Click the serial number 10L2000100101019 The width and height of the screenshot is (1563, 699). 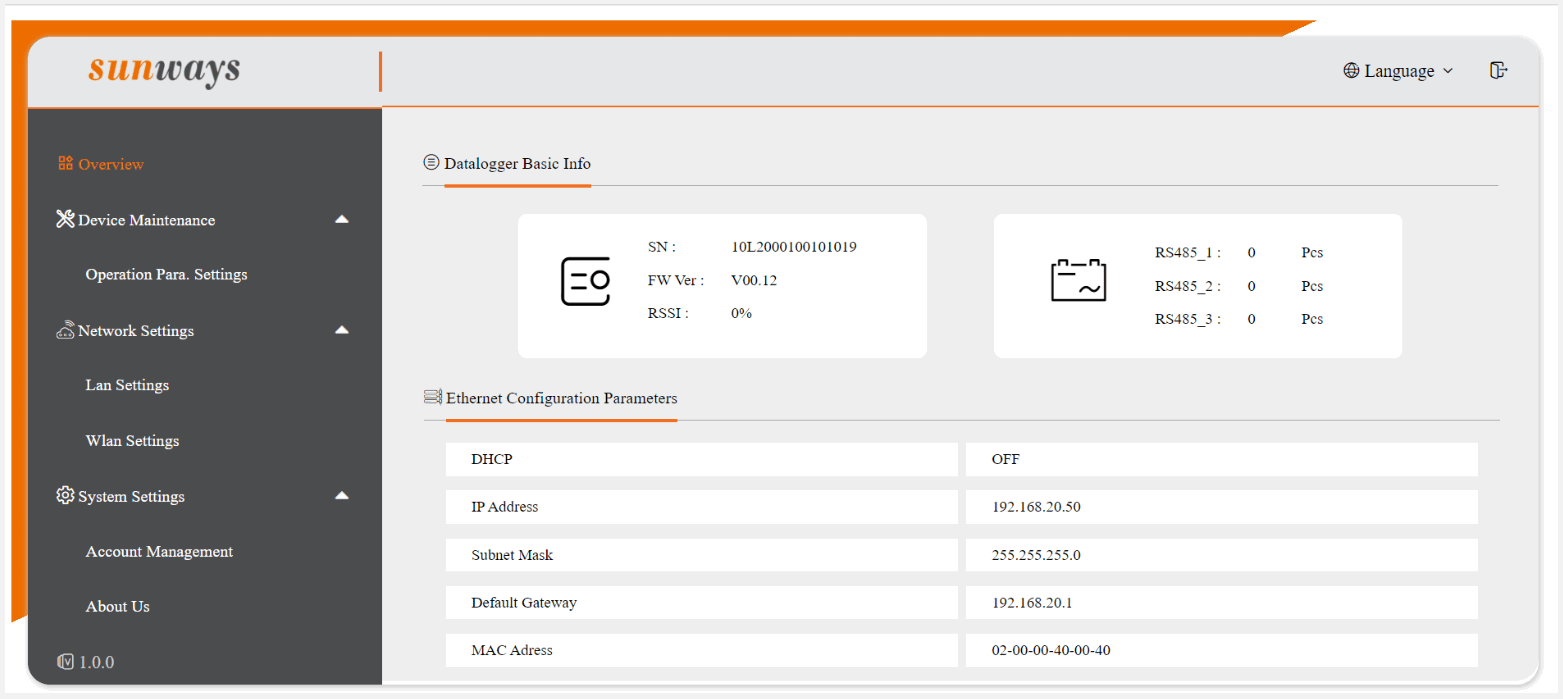click(794, 247)
